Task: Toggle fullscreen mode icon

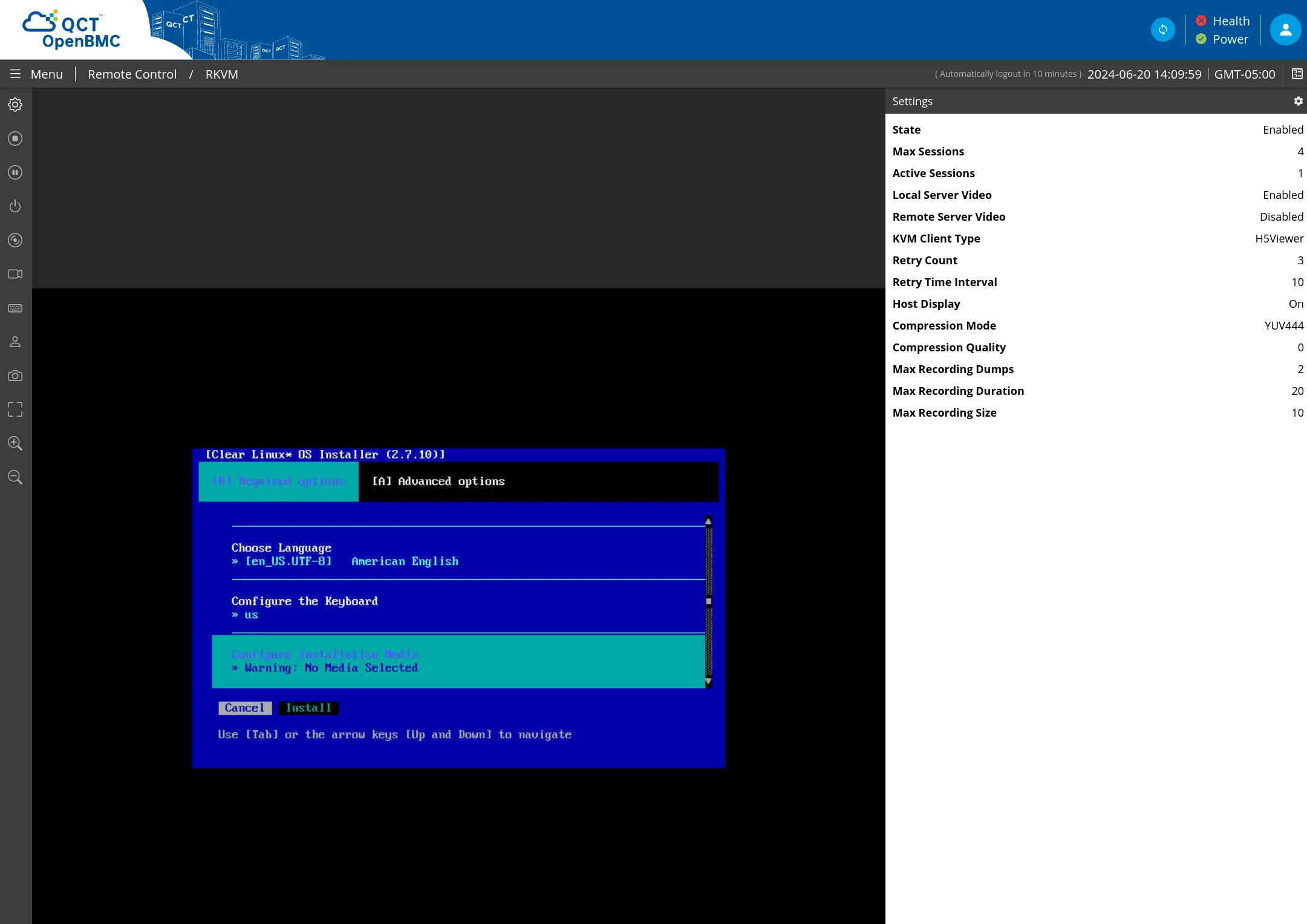Action: point(15,409)
